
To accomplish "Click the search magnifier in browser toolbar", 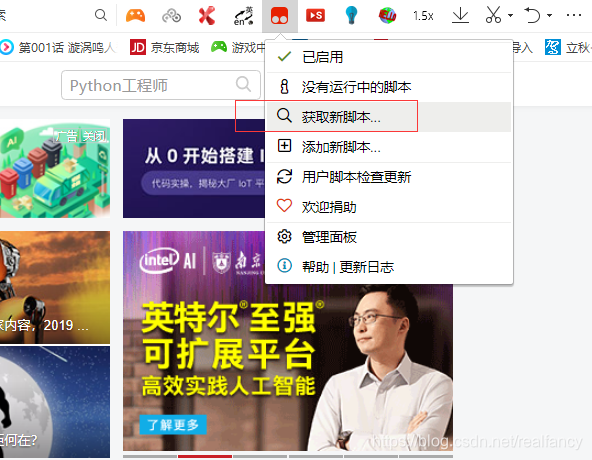I will coord(101,15).
